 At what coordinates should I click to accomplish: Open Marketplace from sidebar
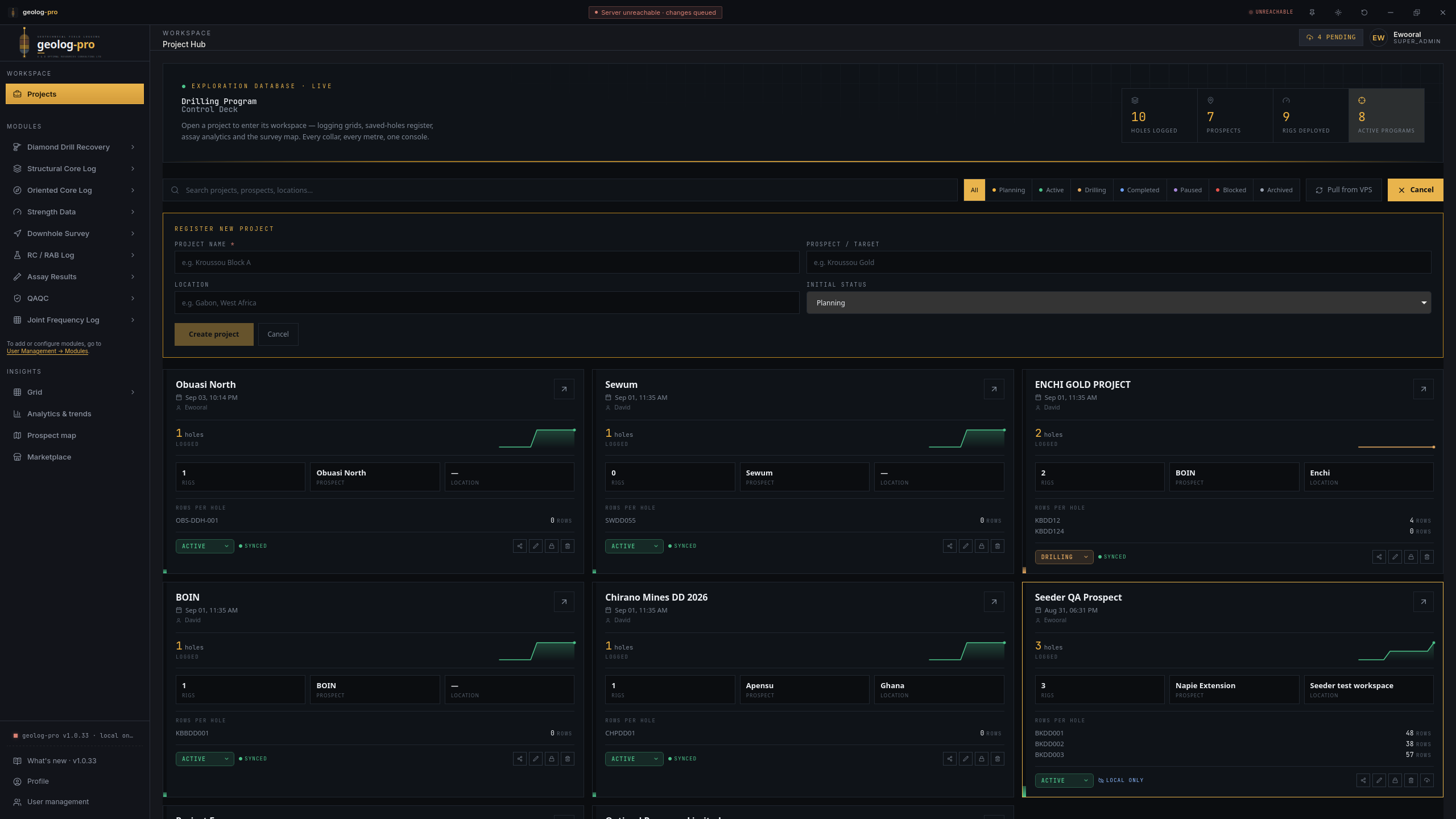point(75,457)
